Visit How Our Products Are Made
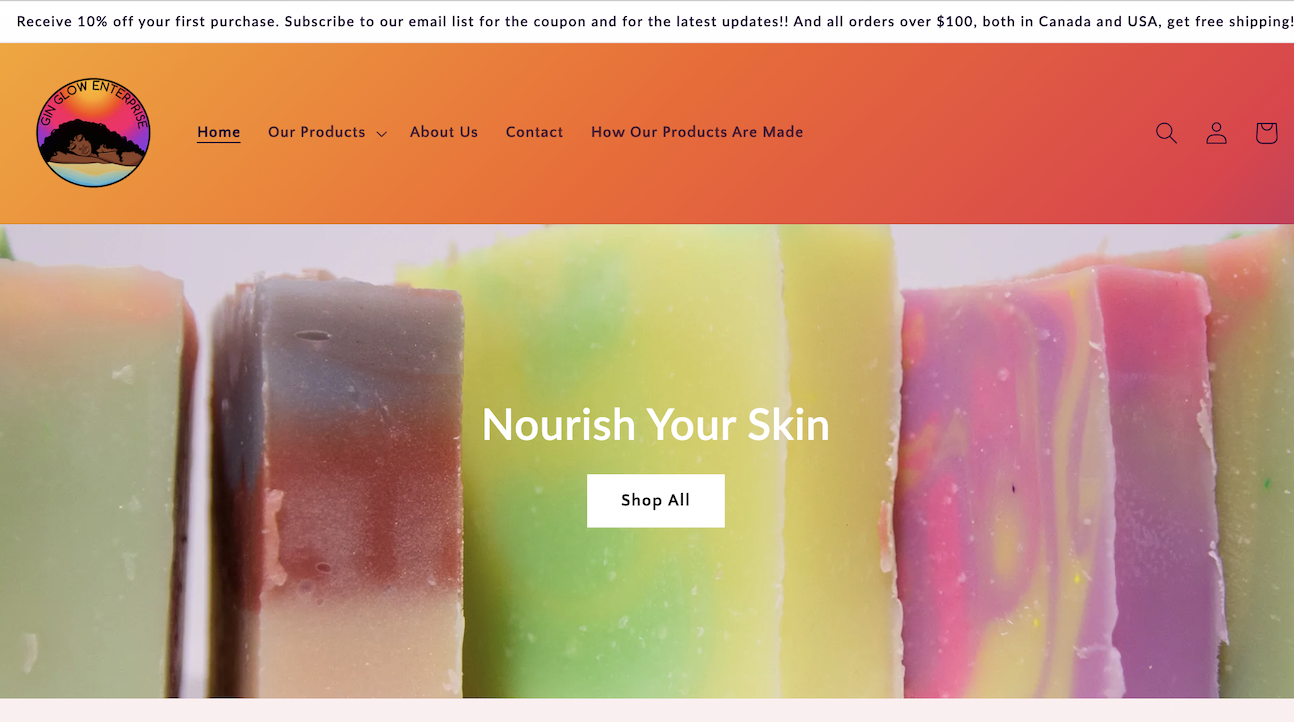The height and width of the screenshot is (722, 1294). pos(697,132)
